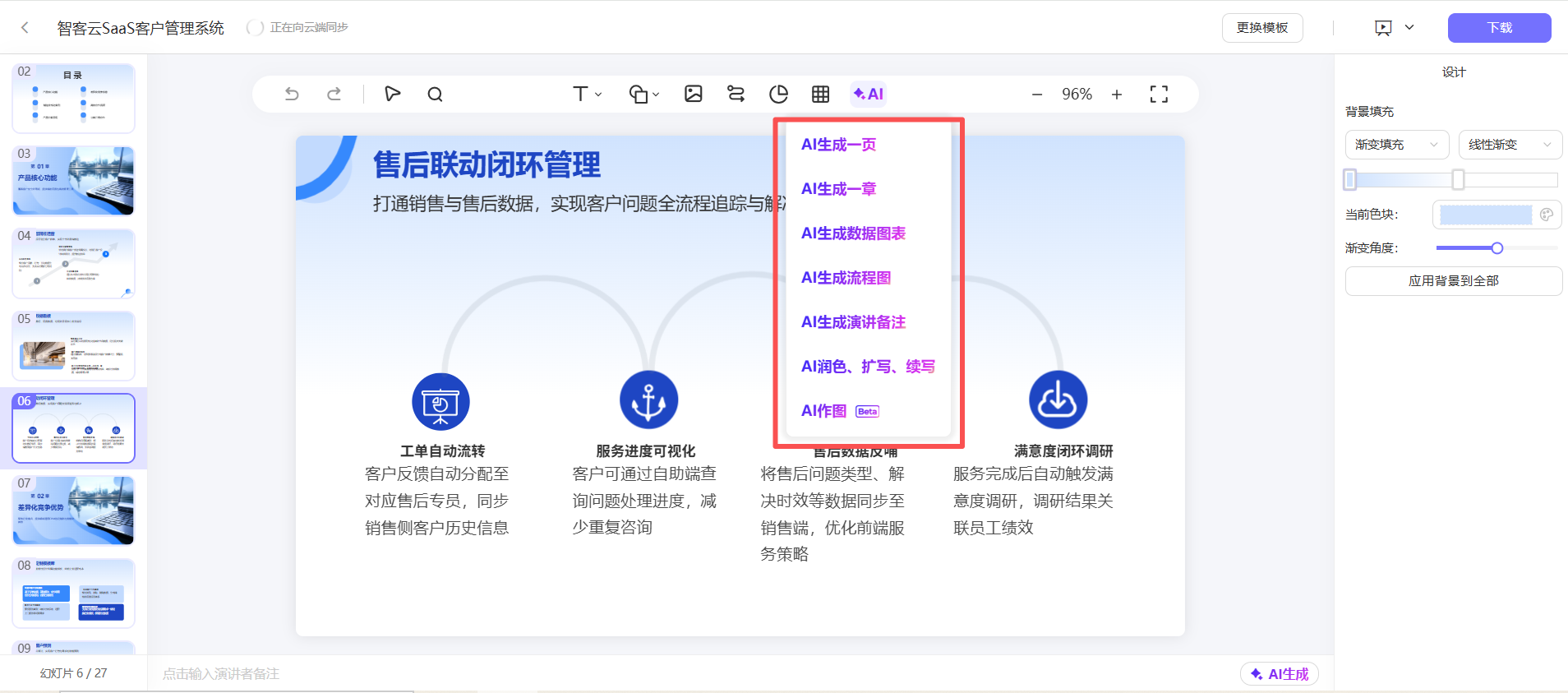The width and height of the screenshot is (1568, 693).
Task: Select the pointer selection tool
Action: pyautogui.click(x=392, y=94)
